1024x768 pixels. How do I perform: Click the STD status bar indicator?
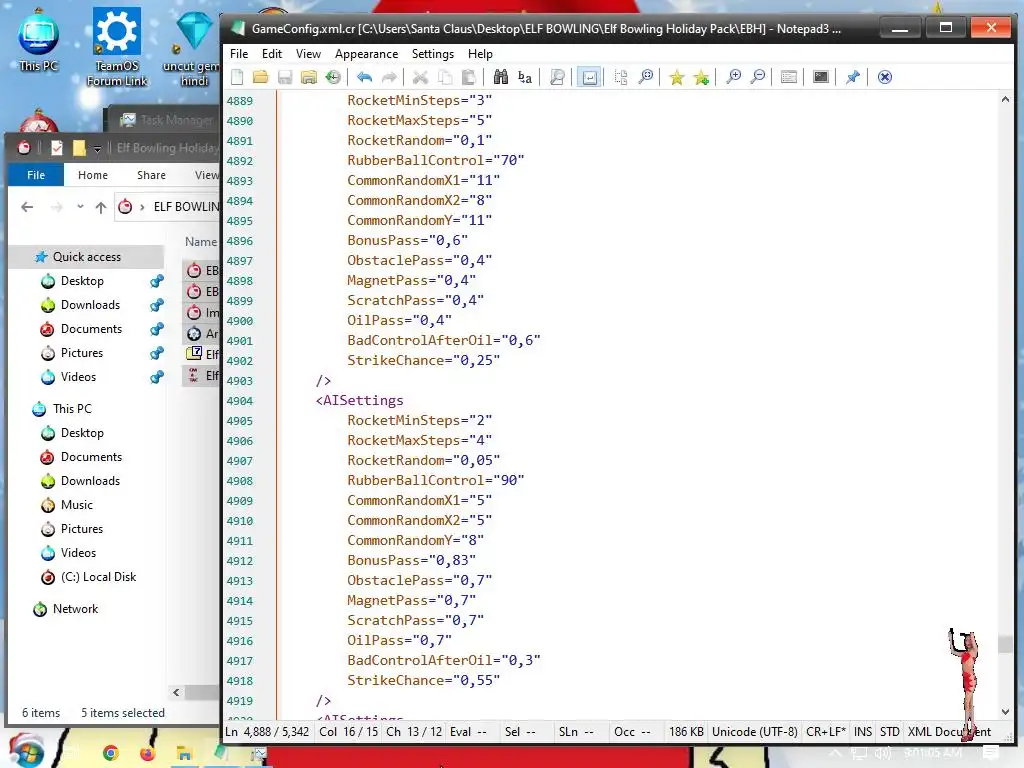pyautogui.click(x=889, y=731)
